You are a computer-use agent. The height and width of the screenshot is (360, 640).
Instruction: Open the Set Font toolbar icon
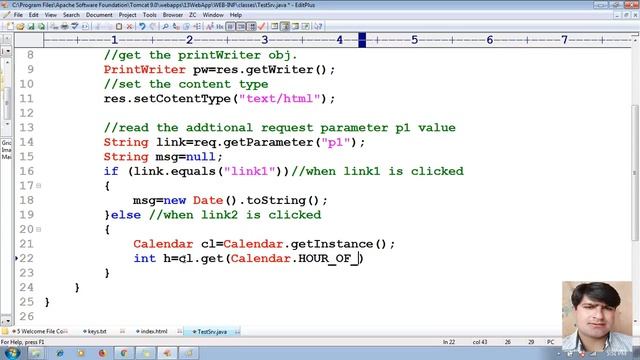tap(209, 27)
